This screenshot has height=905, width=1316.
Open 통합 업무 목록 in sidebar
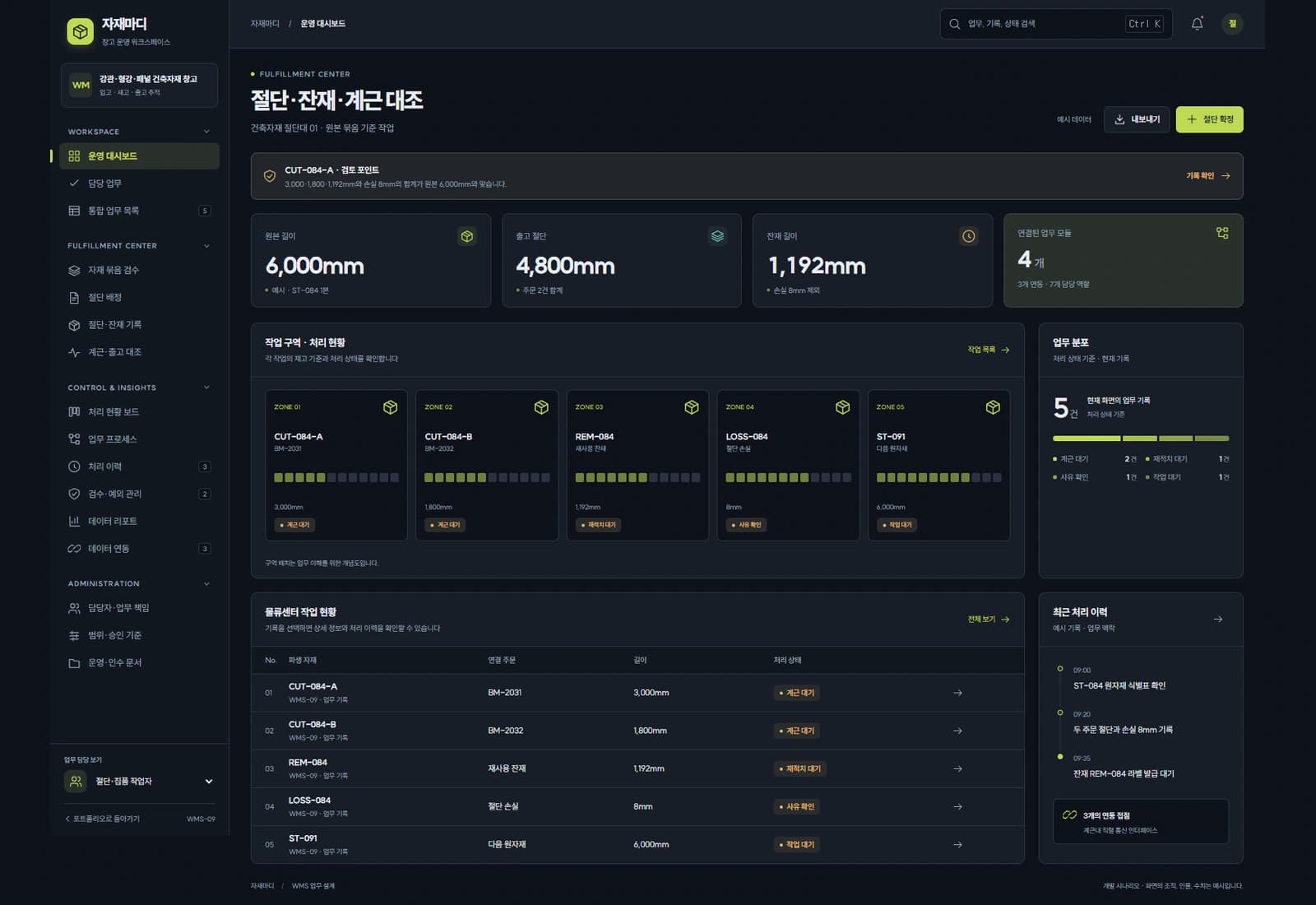click(x=139, y=211)
